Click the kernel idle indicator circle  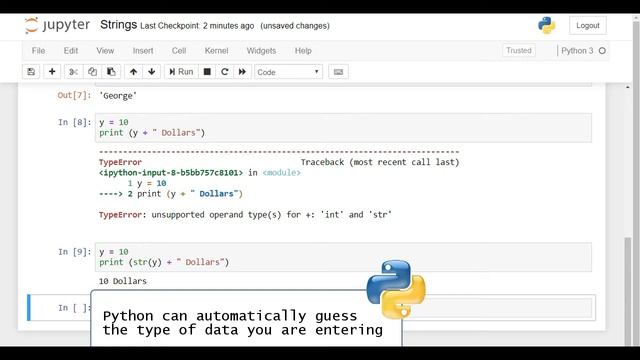pyautogui.click(x=602, y=51)
